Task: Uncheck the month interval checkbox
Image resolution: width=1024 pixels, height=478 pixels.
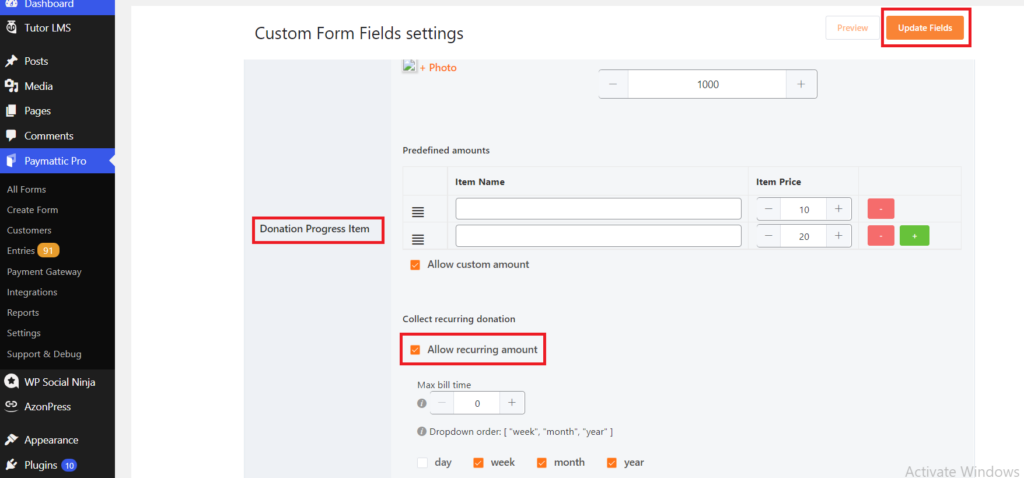Action: click(541, 463)
